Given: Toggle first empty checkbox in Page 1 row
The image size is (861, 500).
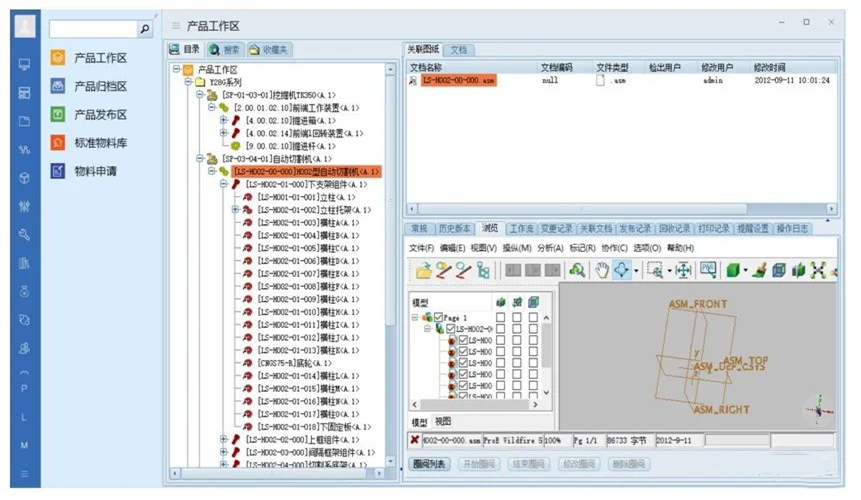Looking at the screenshot, I should pos(501,317).
